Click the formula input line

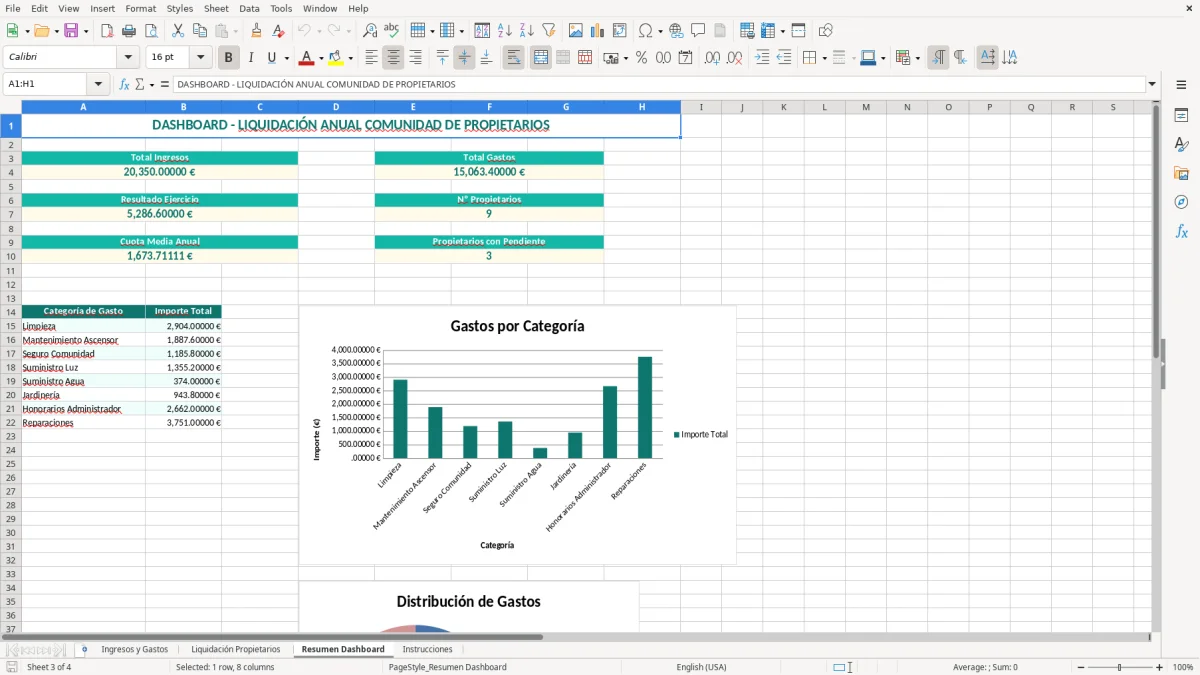[x=659, y=84]
